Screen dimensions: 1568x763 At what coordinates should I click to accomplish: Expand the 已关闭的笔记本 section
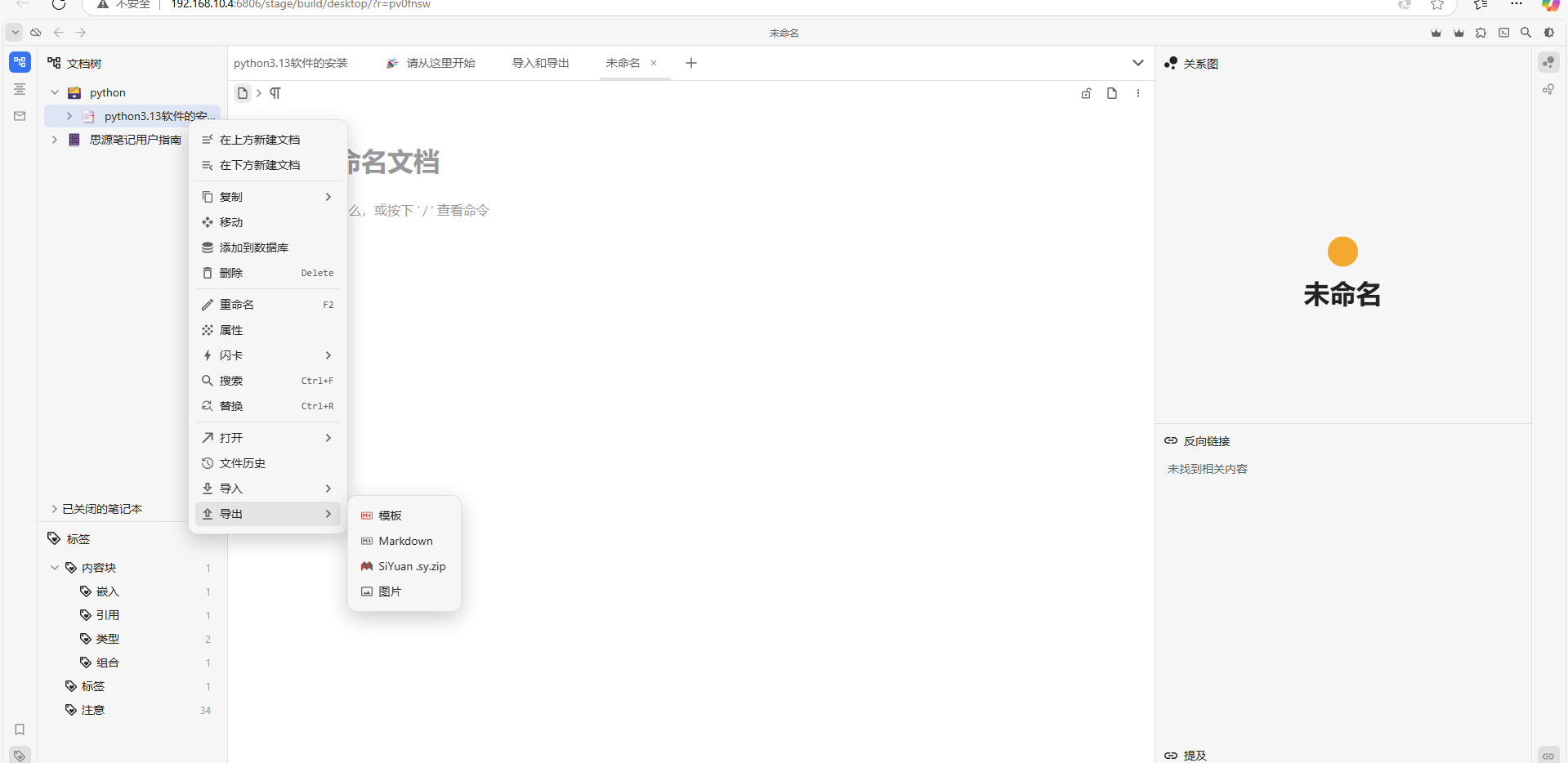(x=55, y=509)
